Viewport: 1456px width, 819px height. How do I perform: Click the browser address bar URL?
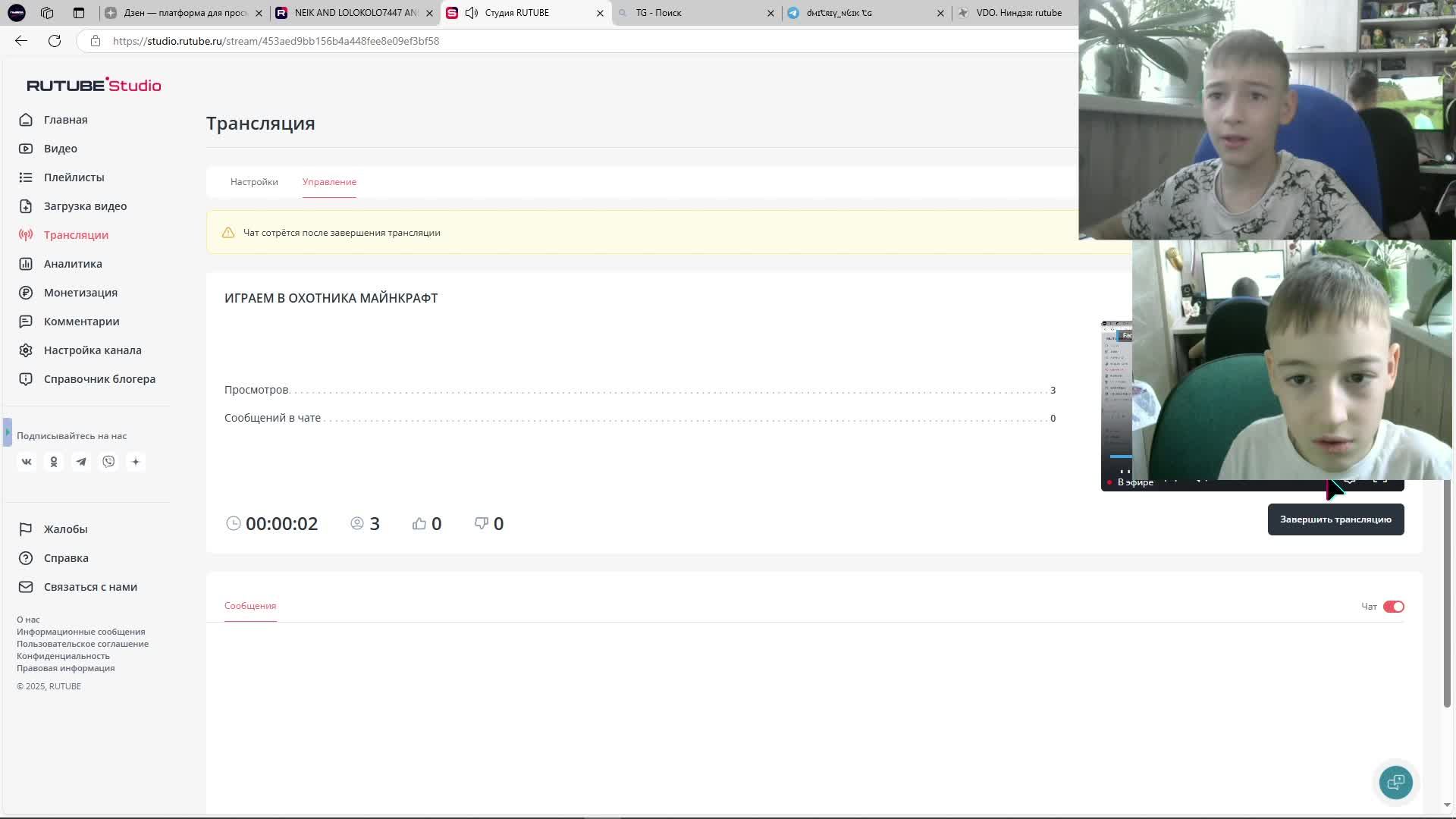click(x=276, y=41)
